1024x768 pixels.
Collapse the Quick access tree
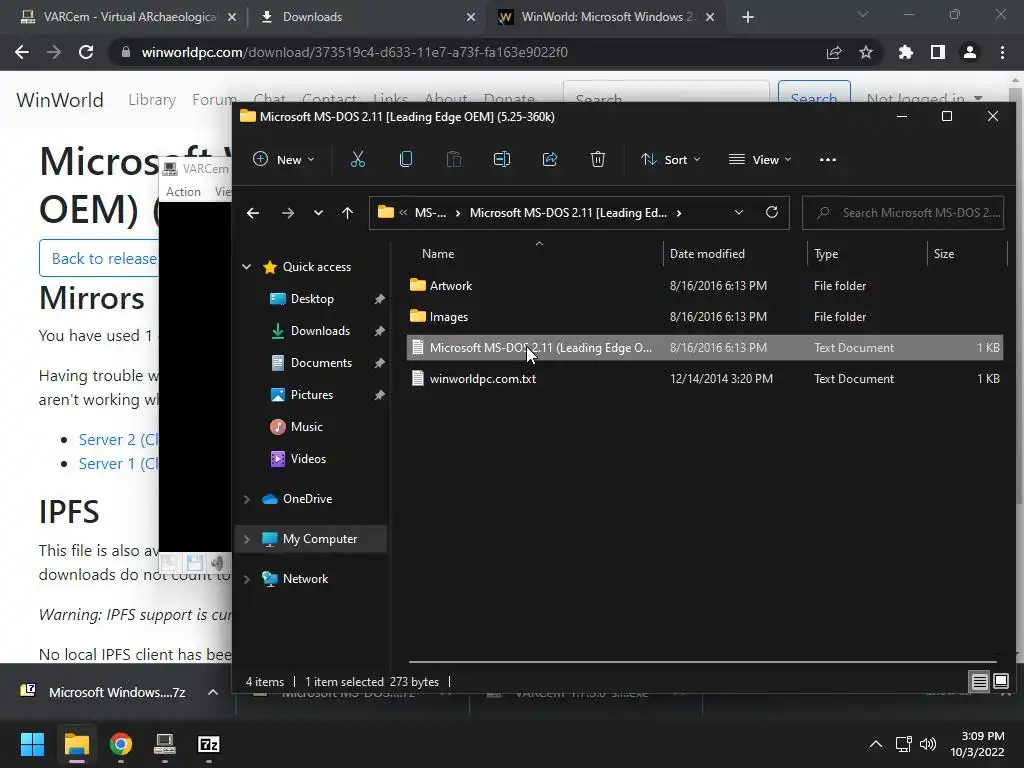(x=247, y=266)
